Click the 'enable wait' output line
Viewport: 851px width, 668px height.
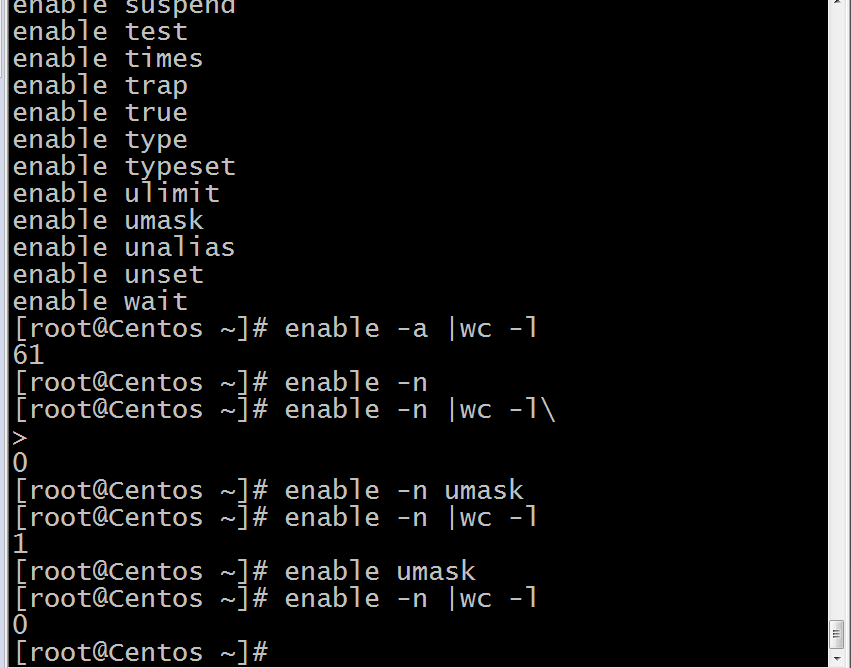[100, 301]
